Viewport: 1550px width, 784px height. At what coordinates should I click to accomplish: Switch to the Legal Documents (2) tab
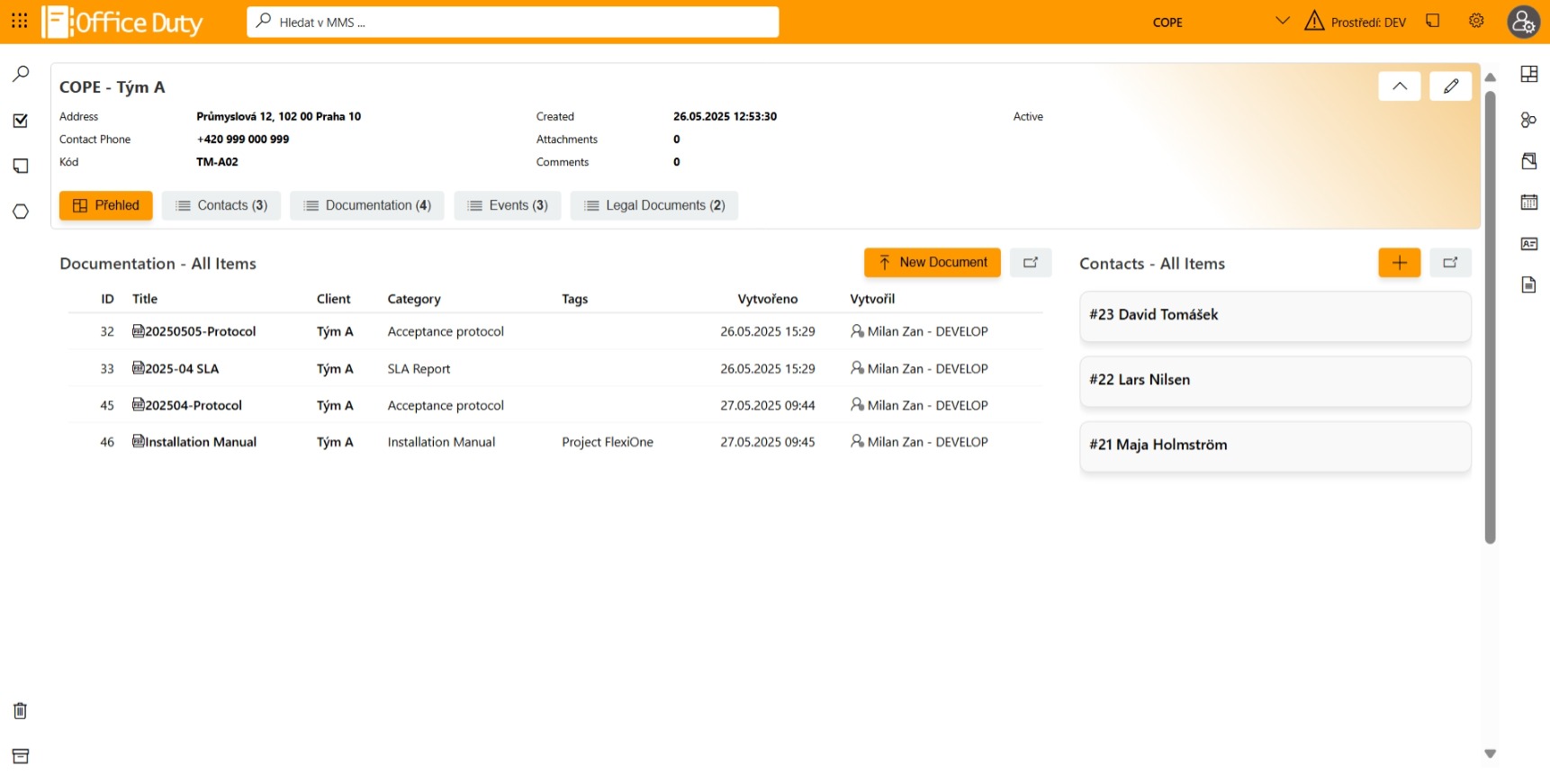[x=654, y=205]
